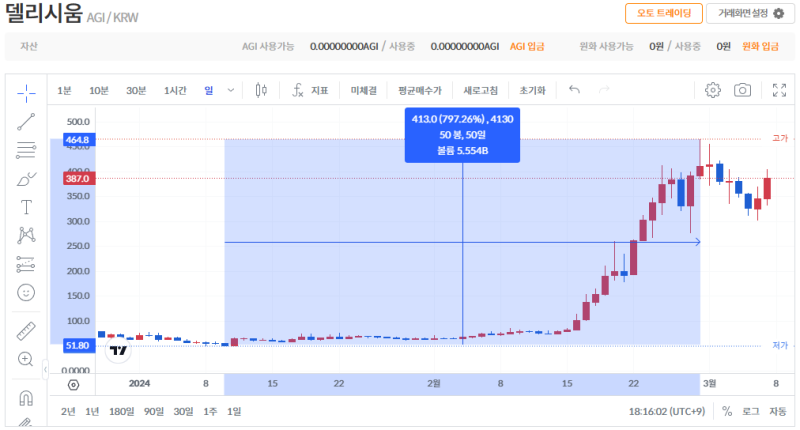Open 오토 트레이딩 auto trading
Image resolution: width=800 pixels, height=430 pixels.
(x=664, y=13)
